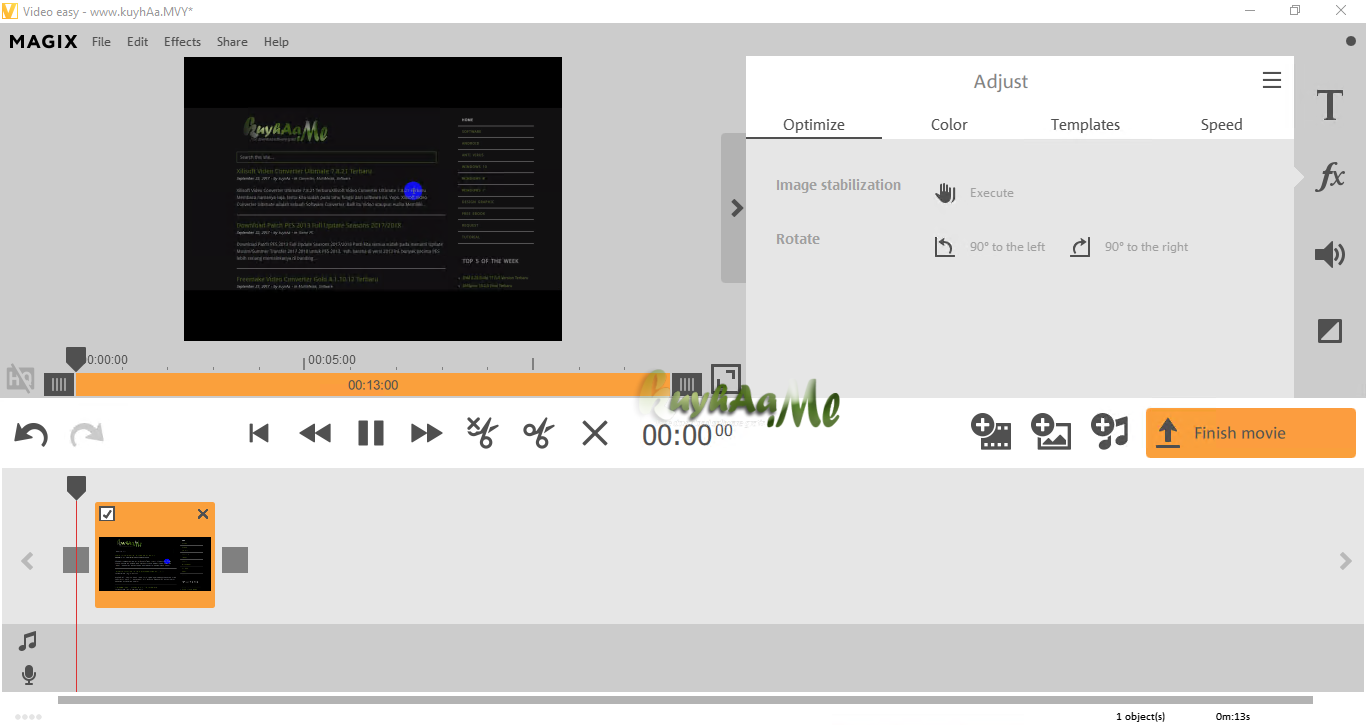Screen dimensions: 1366x728
Task: Jump to the beginning of movie
Action: point(259,433)
